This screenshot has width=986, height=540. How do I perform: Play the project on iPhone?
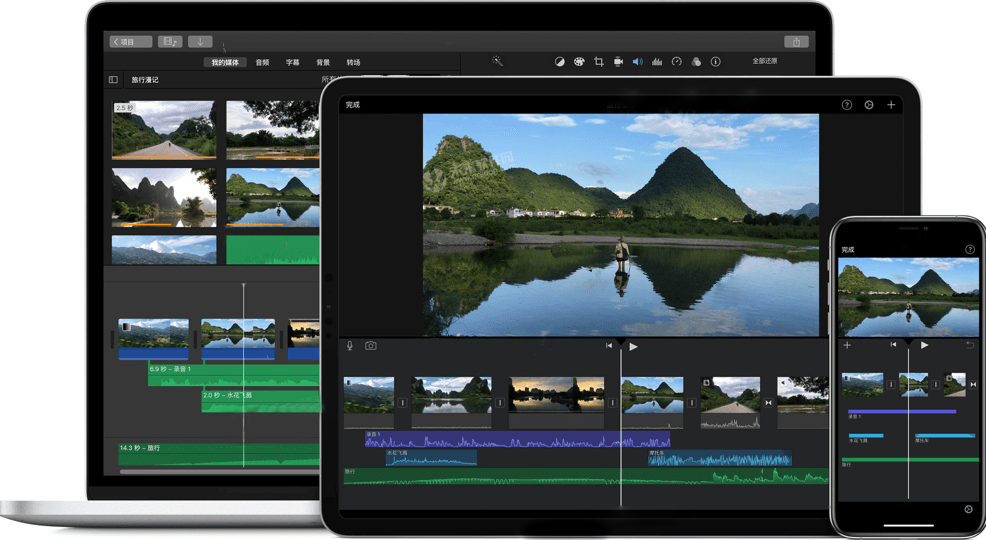[x=924, y=345]
